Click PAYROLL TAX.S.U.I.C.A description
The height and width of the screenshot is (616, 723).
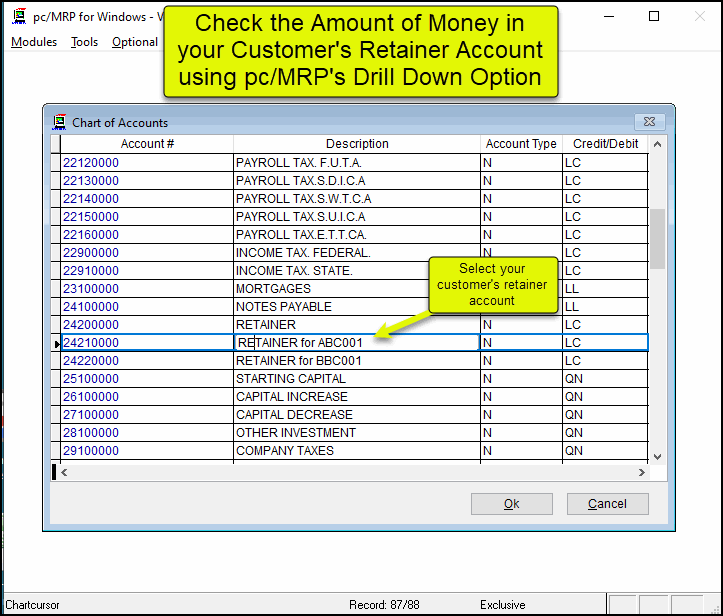coord(356,217)
